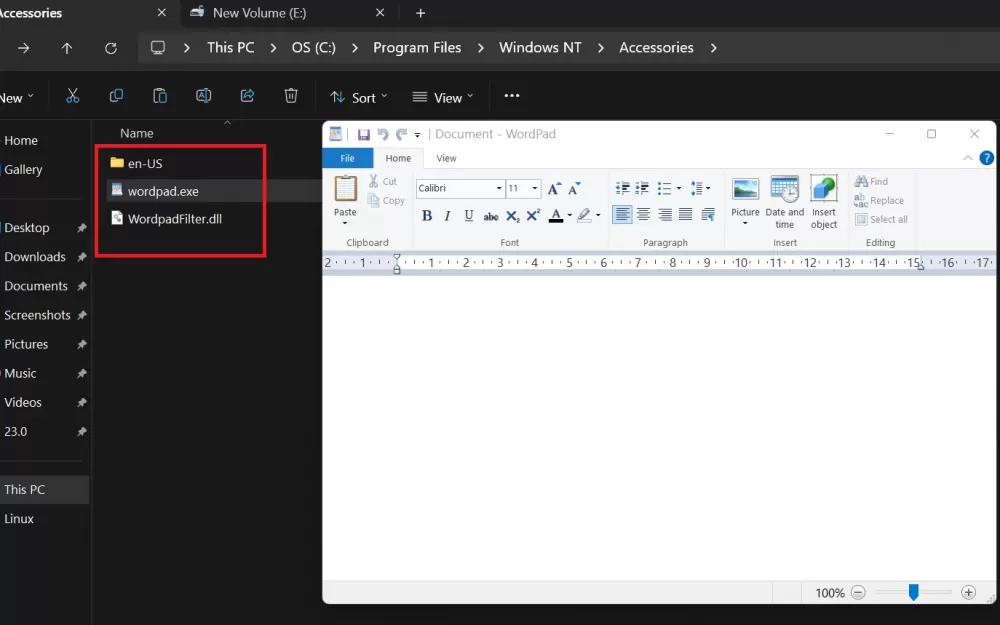The image size is (1000, 625).
Task: Expand the Customize Quick Access Toolbar arrow
Action: coord(417,135)
